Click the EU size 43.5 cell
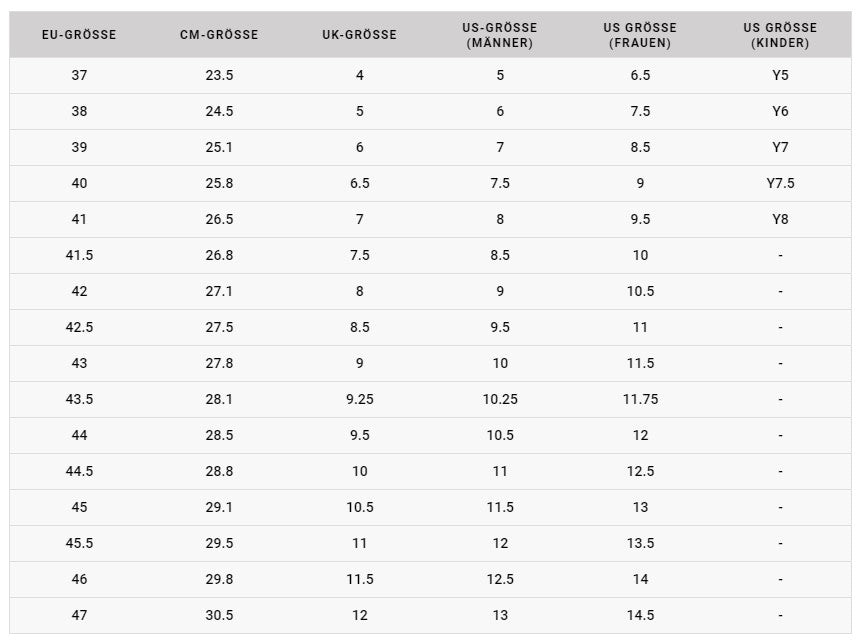The image size is (861, 643). [79, 399]
